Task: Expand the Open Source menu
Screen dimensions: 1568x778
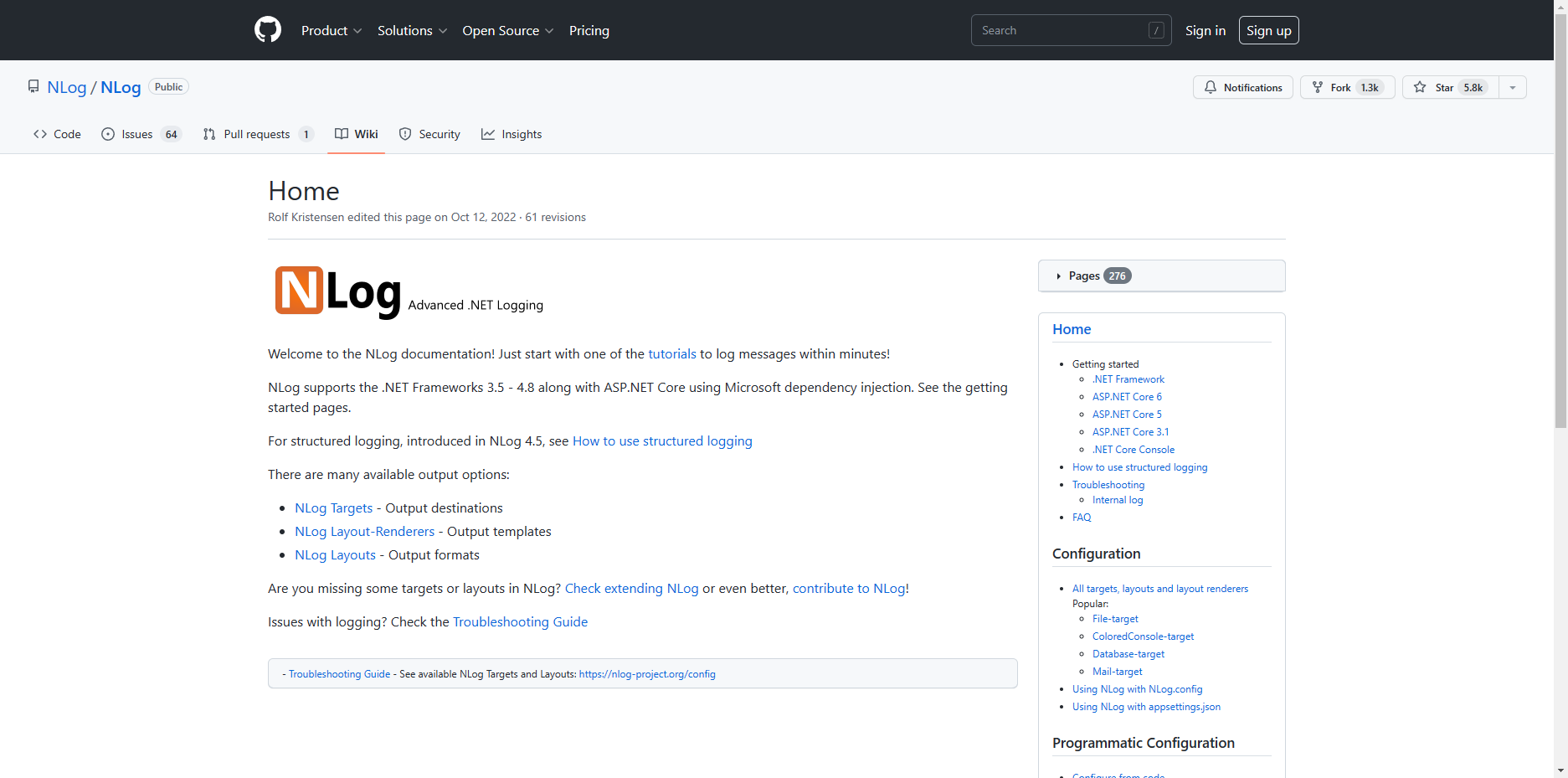Action: click(507, 30)
